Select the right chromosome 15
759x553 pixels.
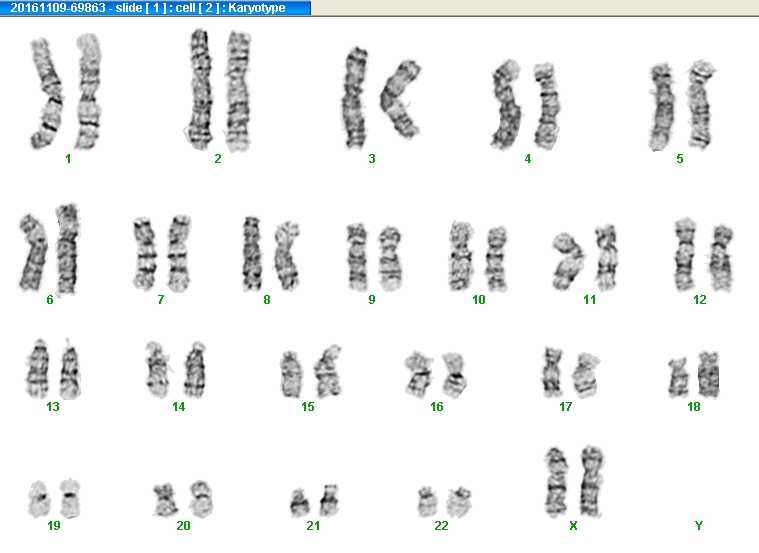pos(328,371)
